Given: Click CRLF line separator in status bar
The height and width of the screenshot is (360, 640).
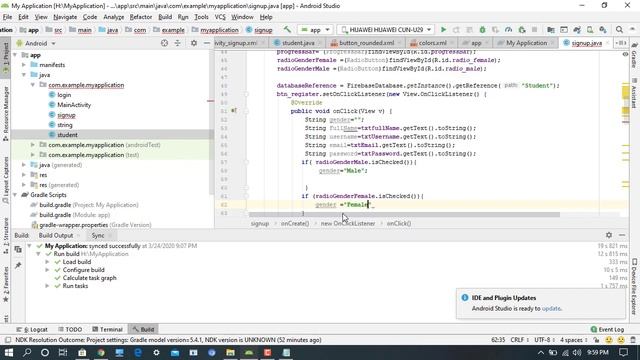Looking at the screenshot, I should [x=519, y=340].
